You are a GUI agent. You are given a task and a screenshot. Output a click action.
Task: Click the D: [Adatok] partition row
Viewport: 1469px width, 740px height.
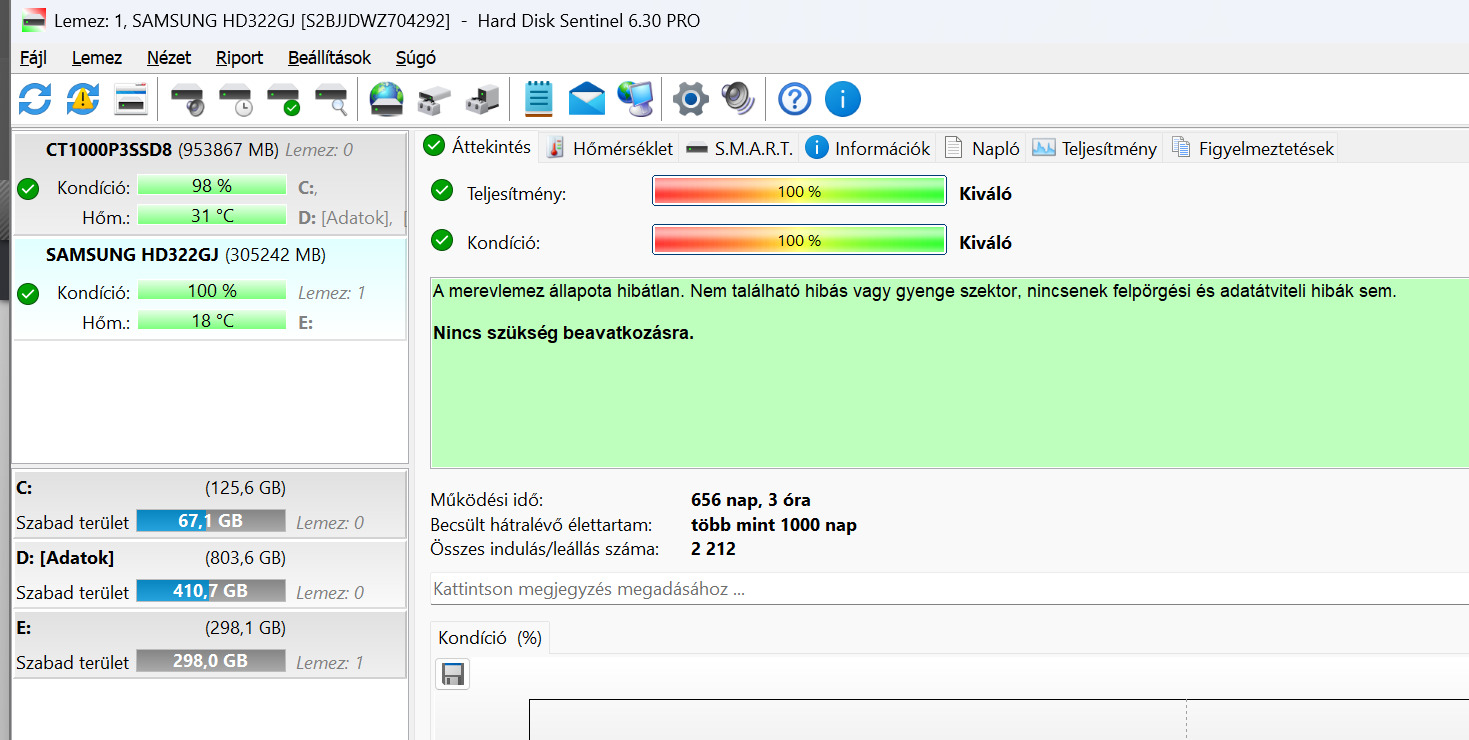(x=210, y=575)
